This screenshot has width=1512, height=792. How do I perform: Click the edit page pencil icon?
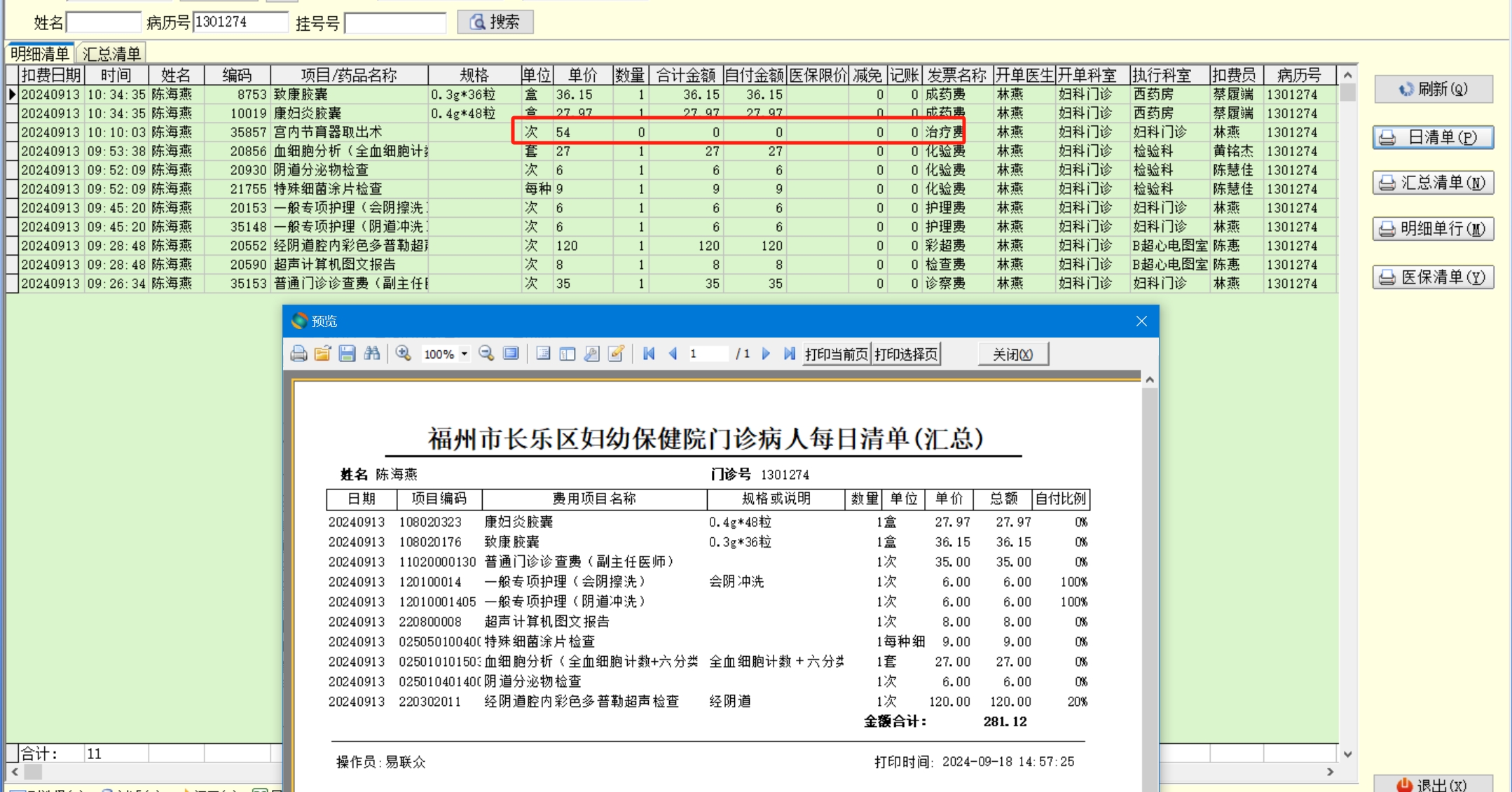[616, 354]
